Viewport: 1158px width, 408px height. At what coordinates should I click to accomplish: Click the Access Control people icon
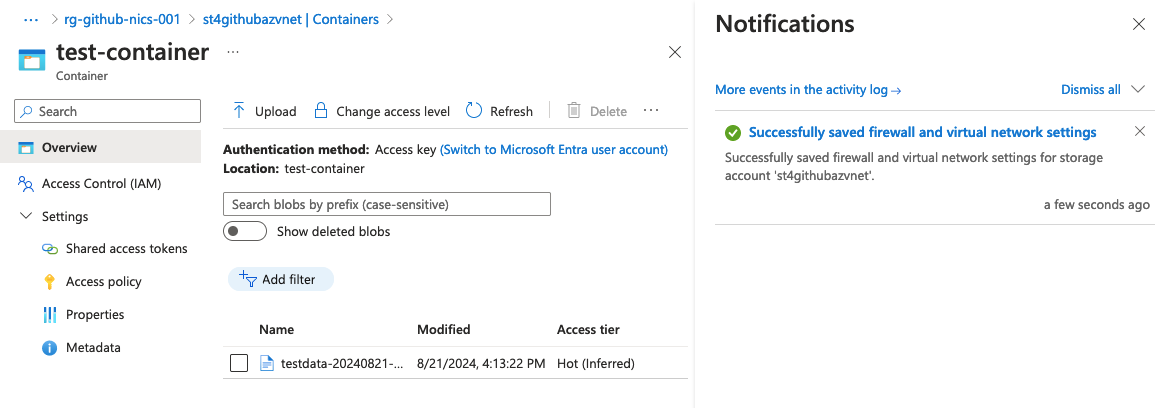(x=26, y=183)
